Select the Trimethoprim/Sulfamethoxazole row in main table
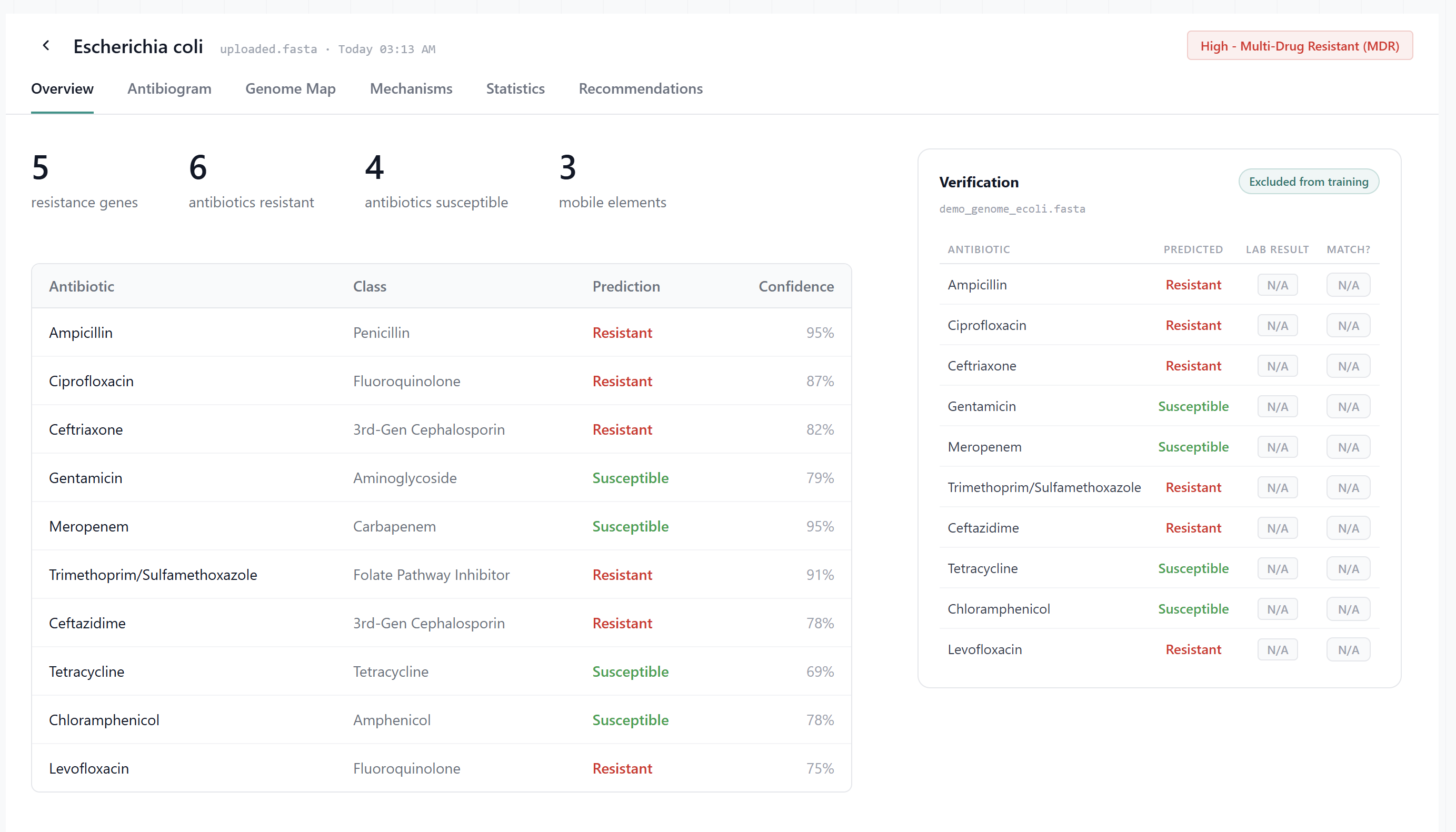The height and width of the screenshot is (832, 1456). point(441,575)
